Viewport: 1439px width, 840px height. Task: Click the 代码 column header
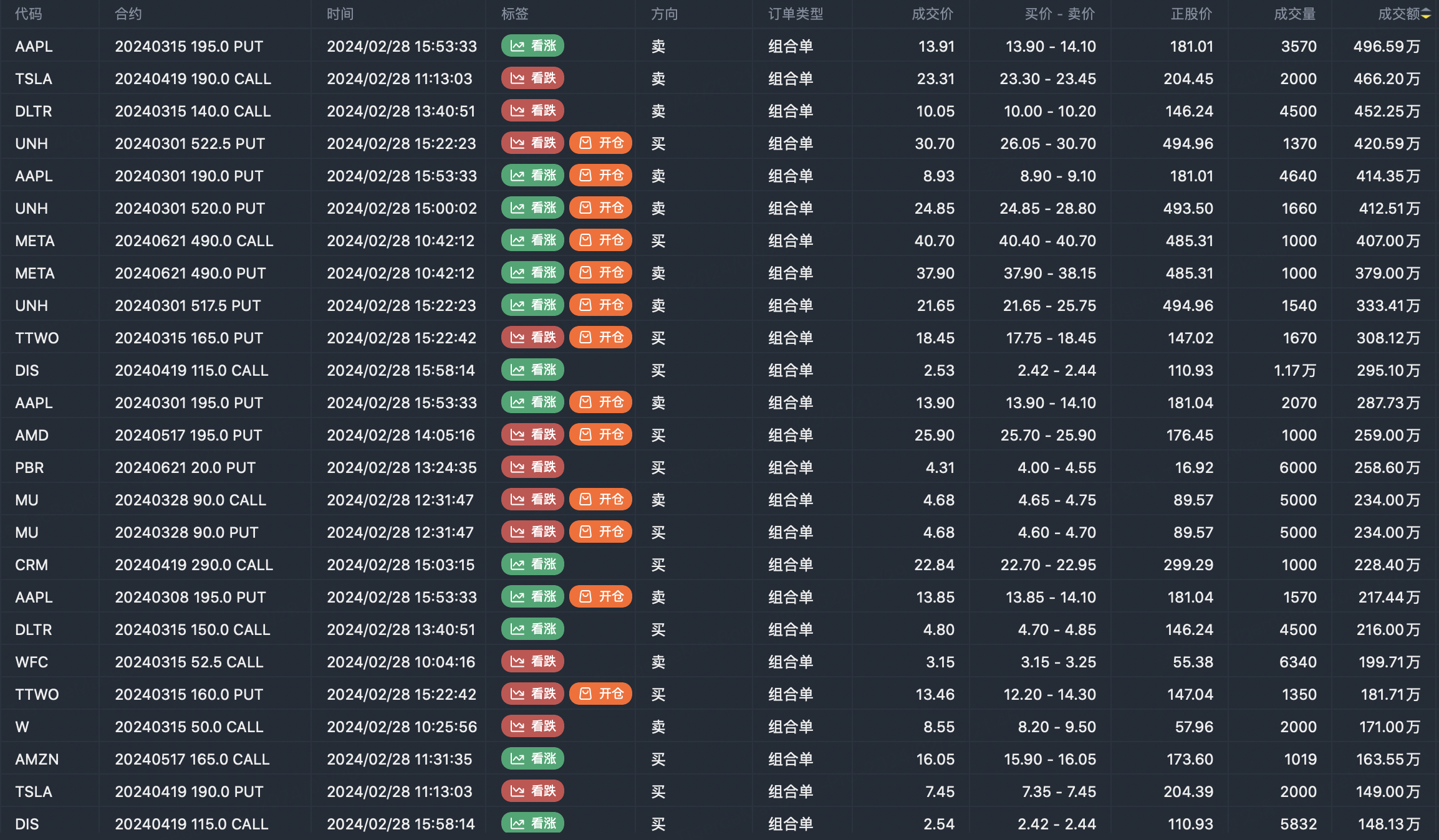[x=29, y=14]
